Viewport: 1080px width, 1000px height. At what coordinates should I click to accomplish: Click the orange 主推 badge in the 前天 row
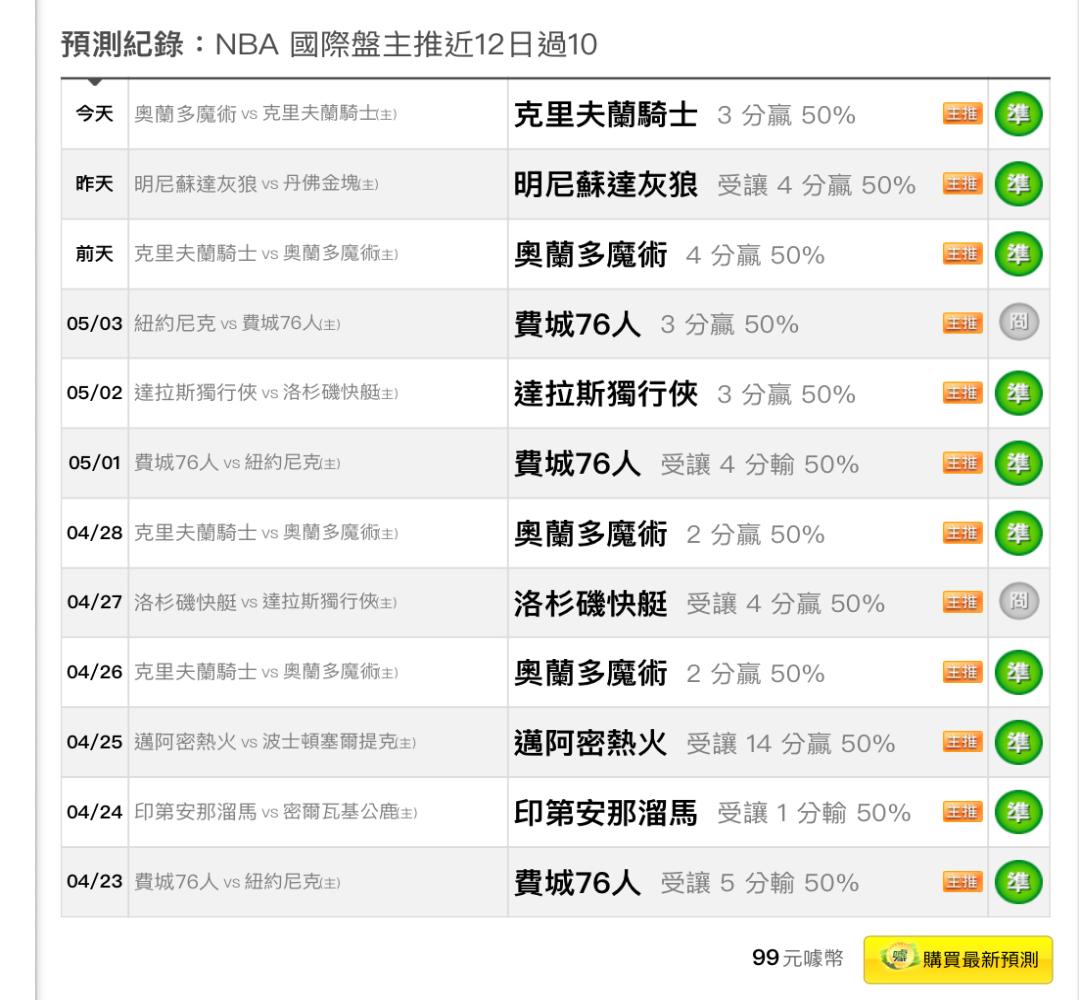click(962, 254)
